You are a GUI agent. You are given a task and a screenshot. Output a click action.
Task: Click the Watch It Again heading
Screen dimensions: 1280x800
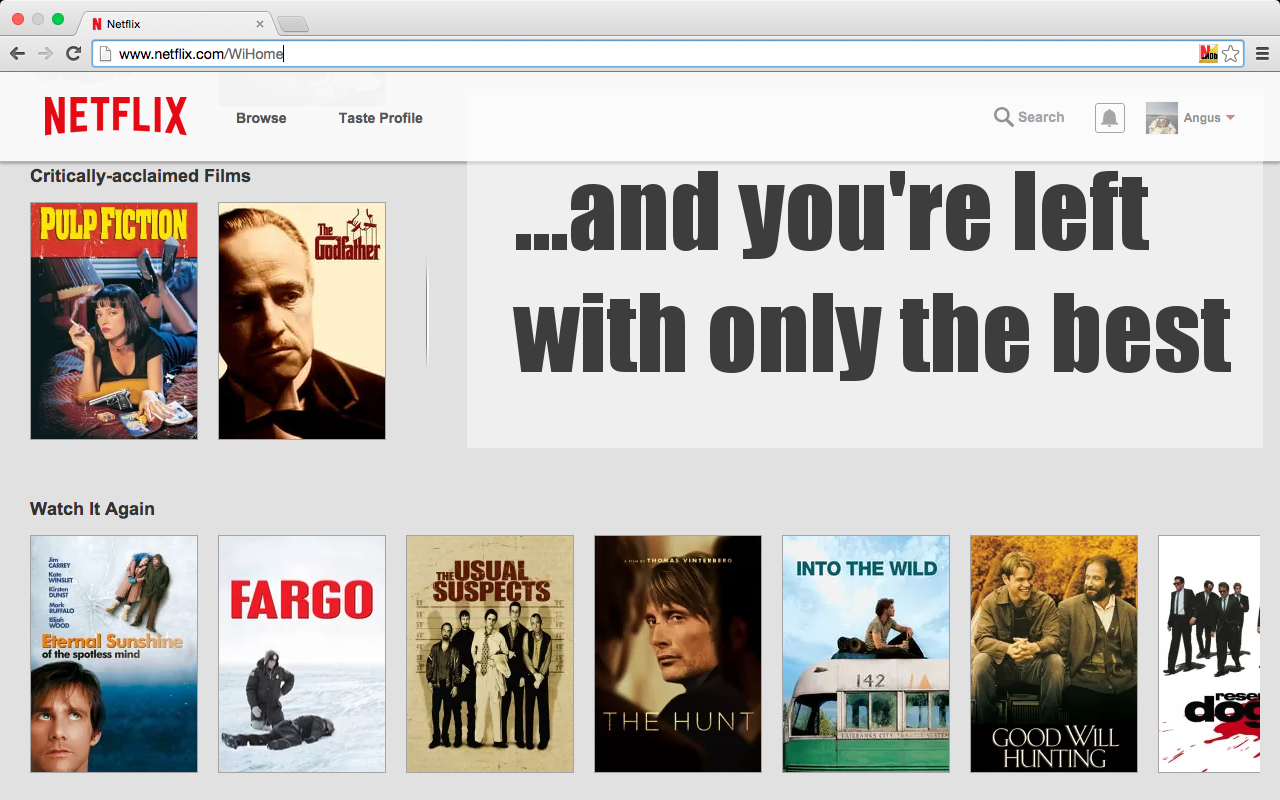tap(92, 509)
